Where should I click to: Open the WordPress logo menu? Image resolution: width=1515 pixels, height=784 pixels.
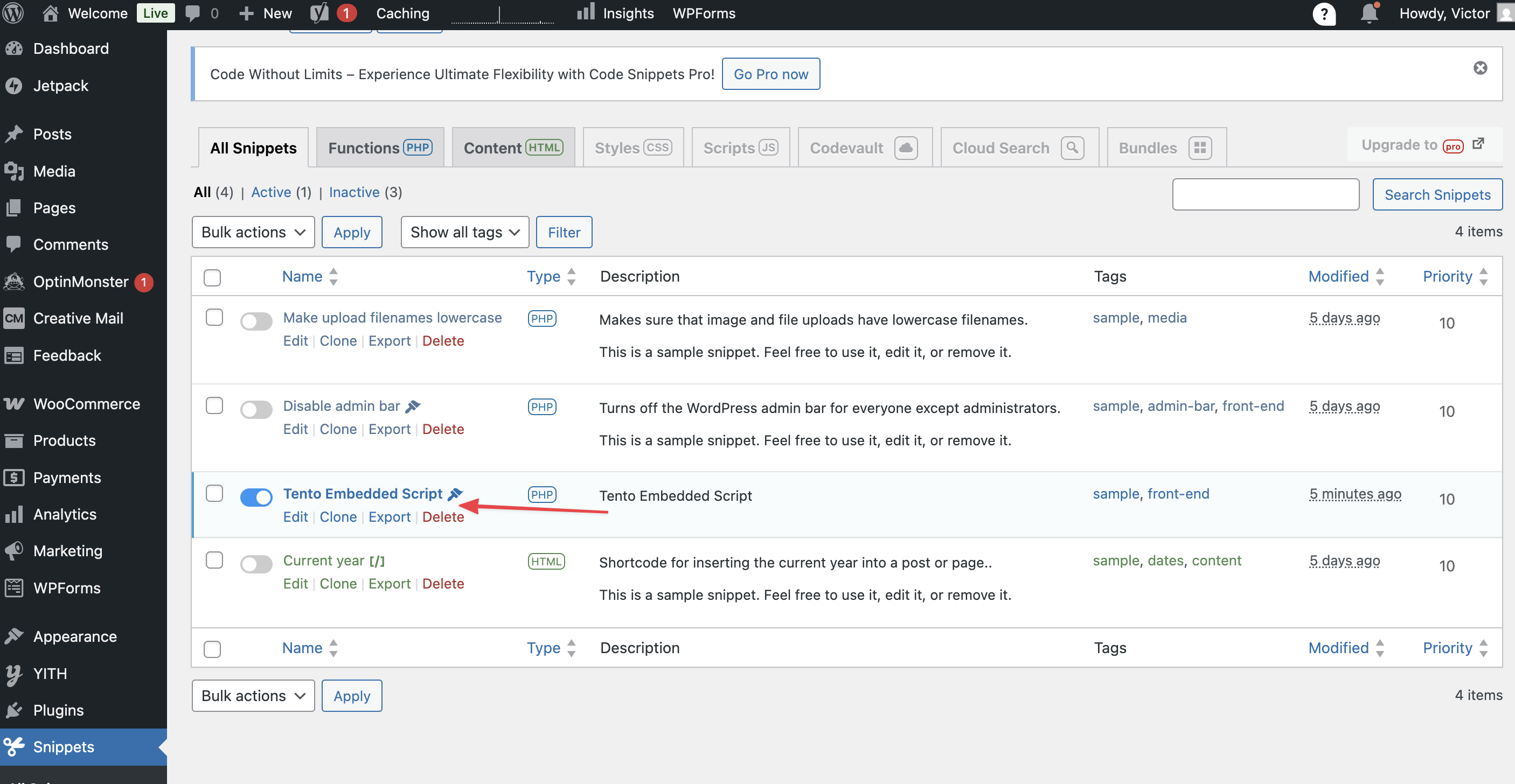[13, 13]
